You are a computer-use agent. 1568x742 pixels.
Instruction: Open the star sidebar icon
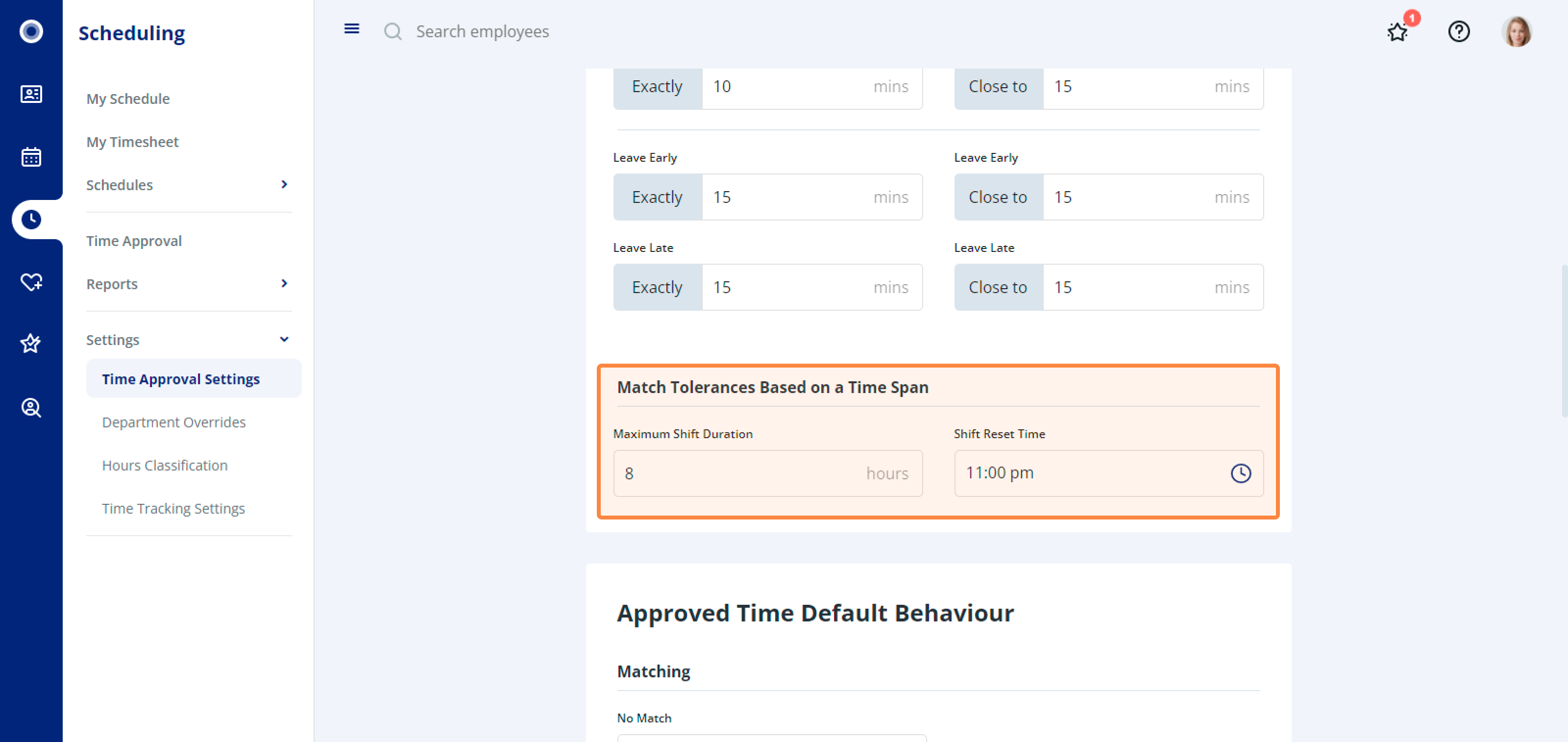[31, 344]
